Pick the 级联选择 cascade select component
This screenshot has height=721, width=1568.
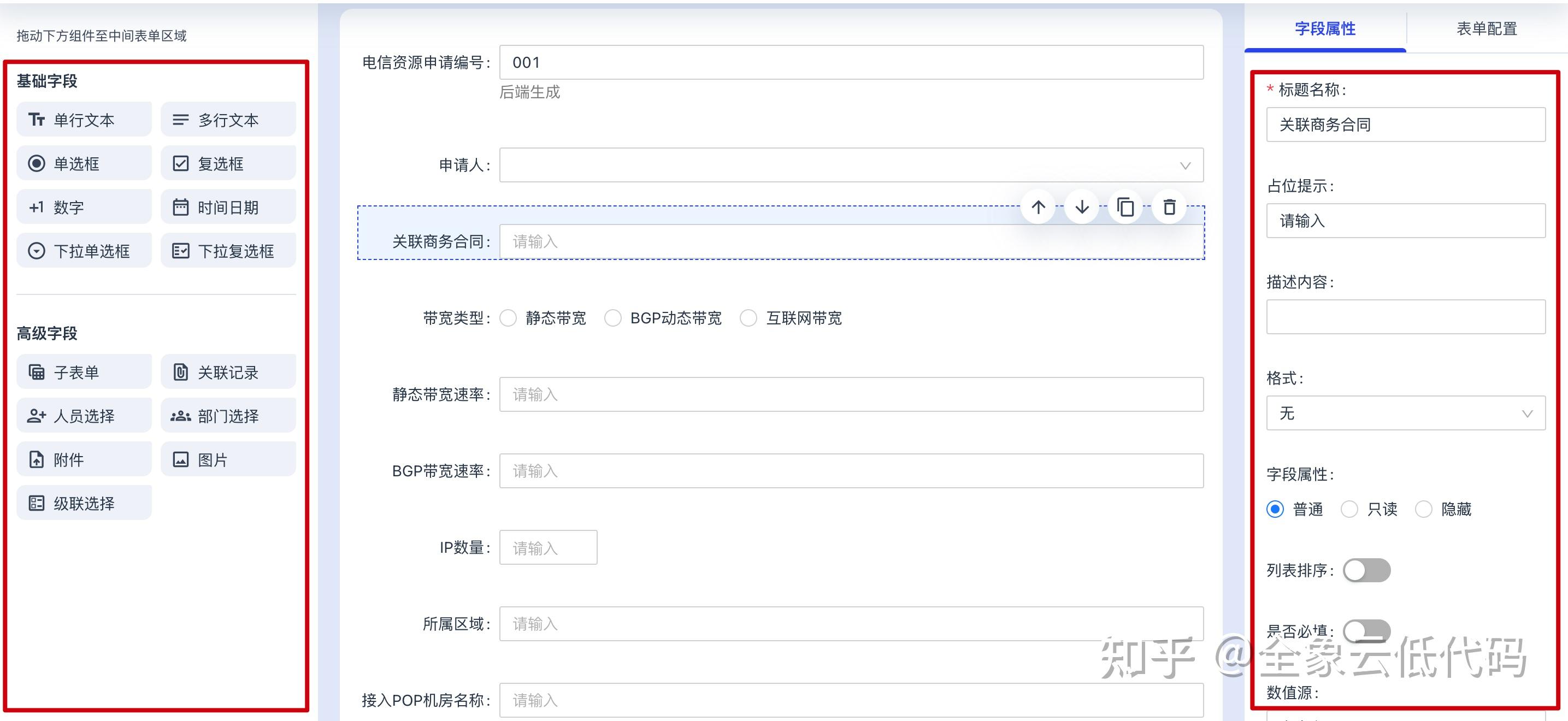click(x=84, y=503)
